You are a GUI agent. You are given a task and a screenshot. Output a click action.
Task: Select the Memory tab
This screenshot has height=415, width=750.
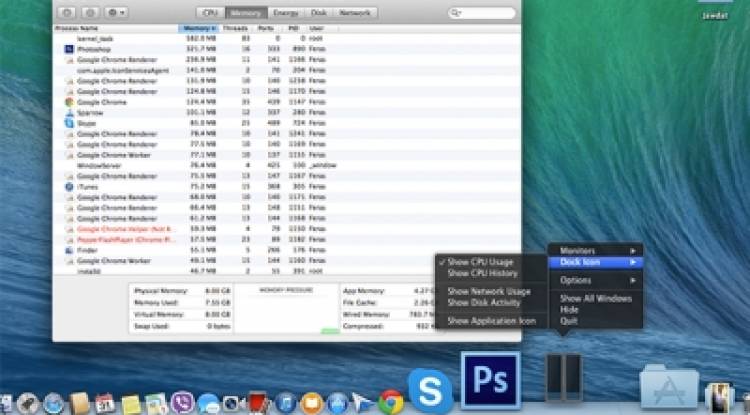tap(246, 13)
